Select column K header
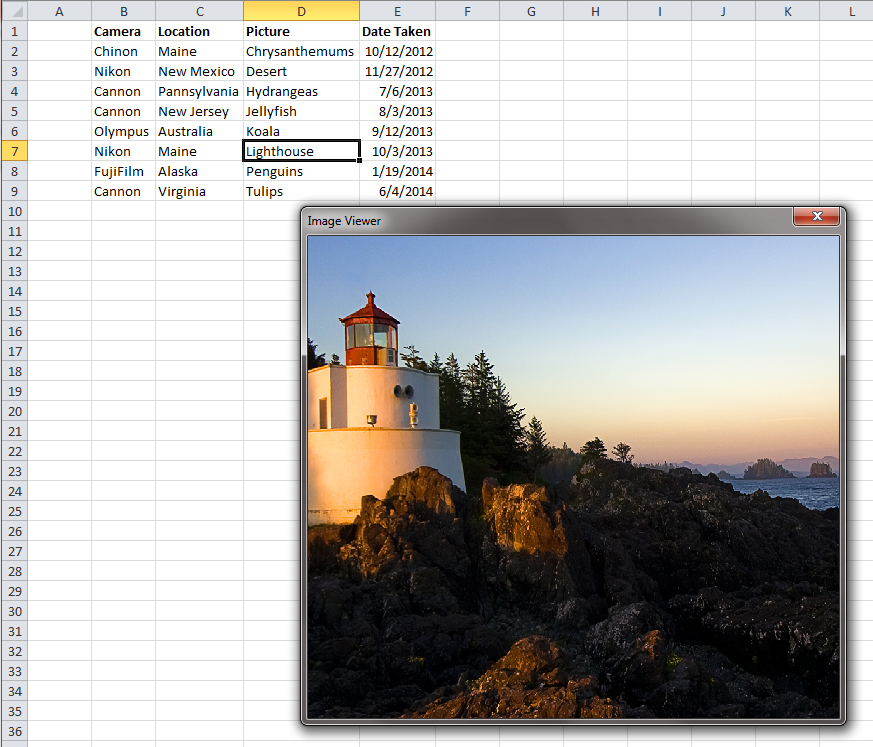The image size is (873, 747). [x=788, y=11]
